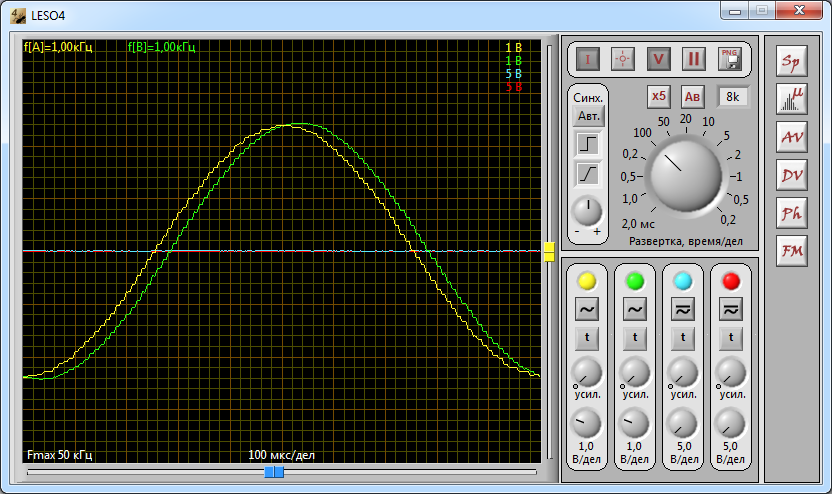Click the green channel усил. gain knob

click(635, 372)
